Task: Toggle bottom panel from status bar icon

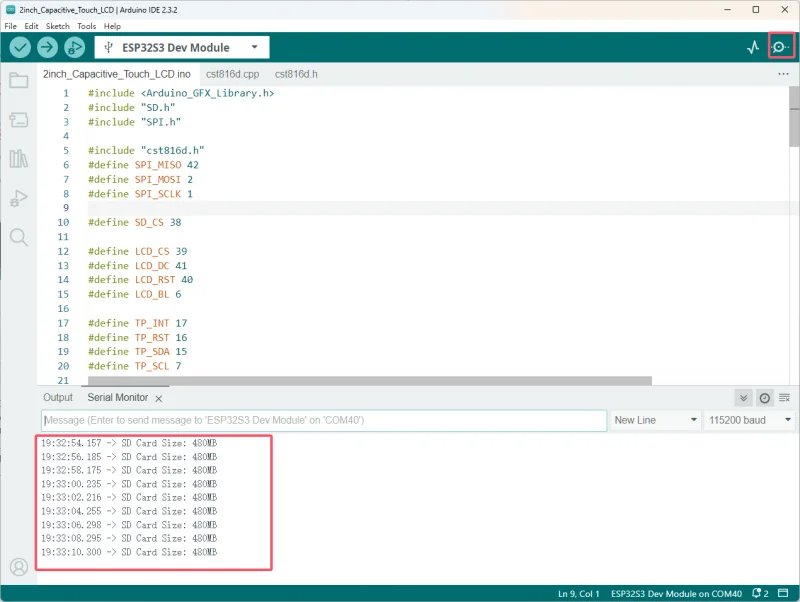Action: pyautogui.click(x=783, y=593)
